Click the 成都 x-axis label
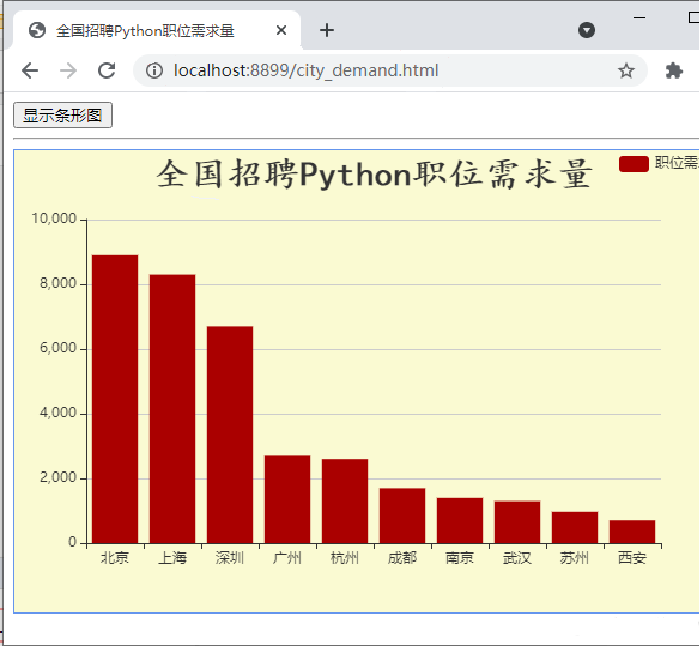 (x=403, y=558)
